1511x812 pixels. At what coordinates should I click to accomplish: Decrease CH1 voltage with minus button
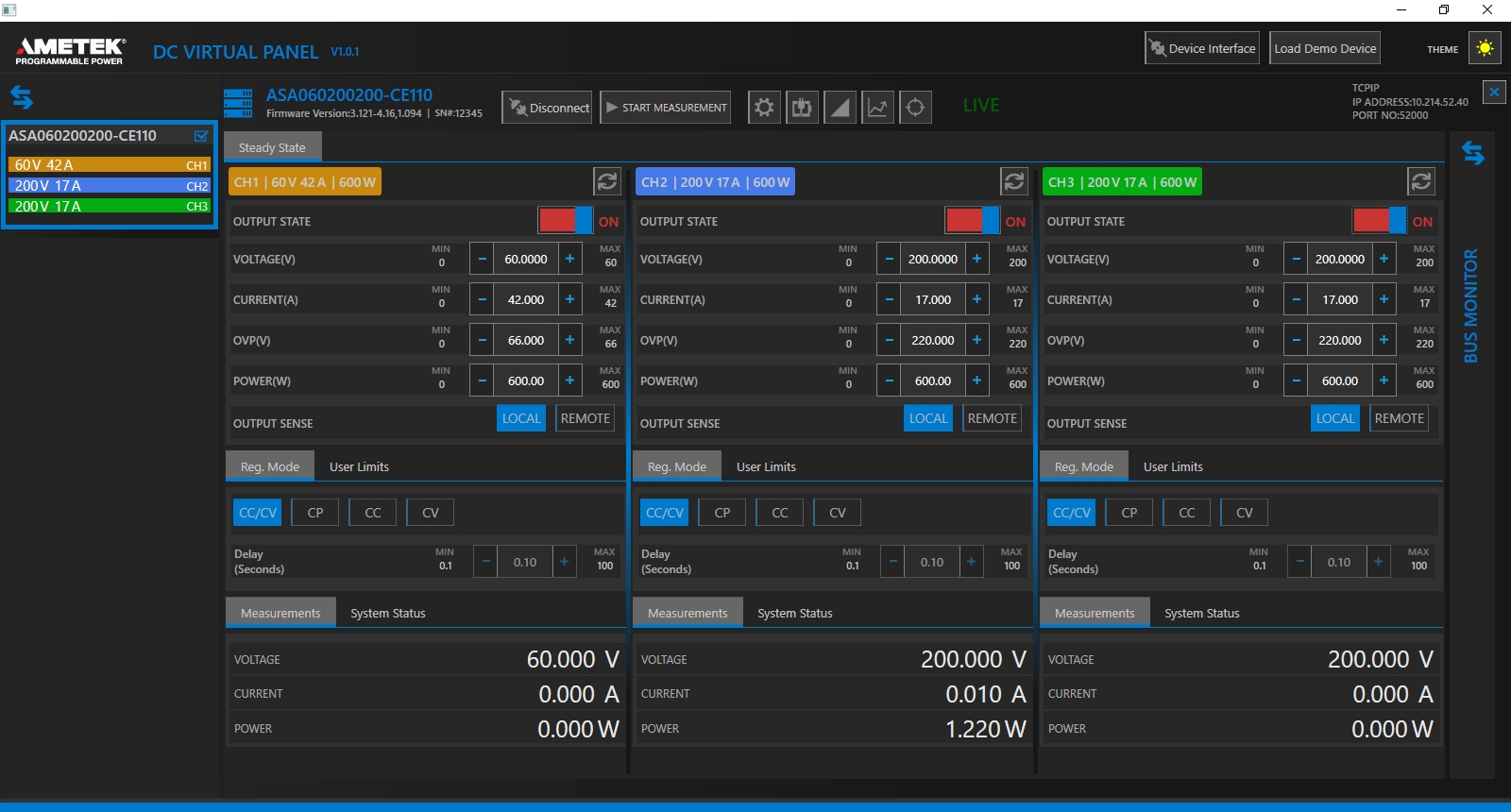[x=483, y=259]
